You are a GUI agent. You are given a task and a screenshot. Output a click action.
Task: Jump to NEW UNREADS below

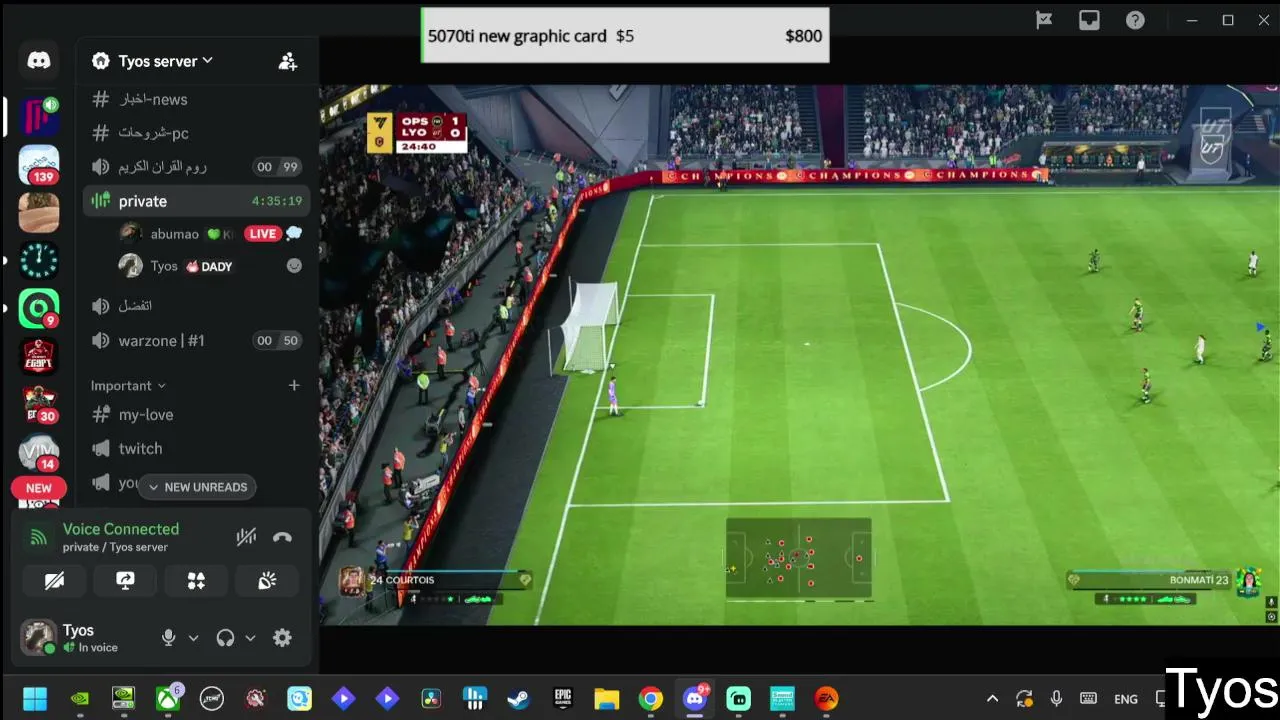pos(197,487)
